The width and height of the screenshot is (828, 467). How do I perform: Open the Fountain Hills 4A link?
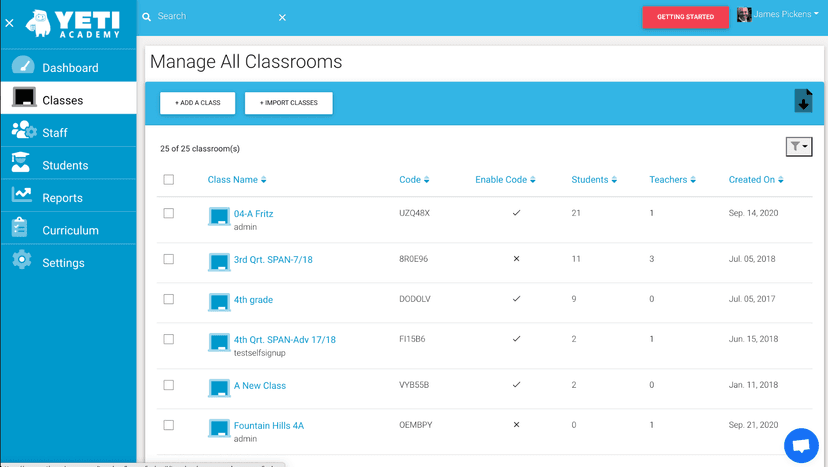[x=269, y=425]
